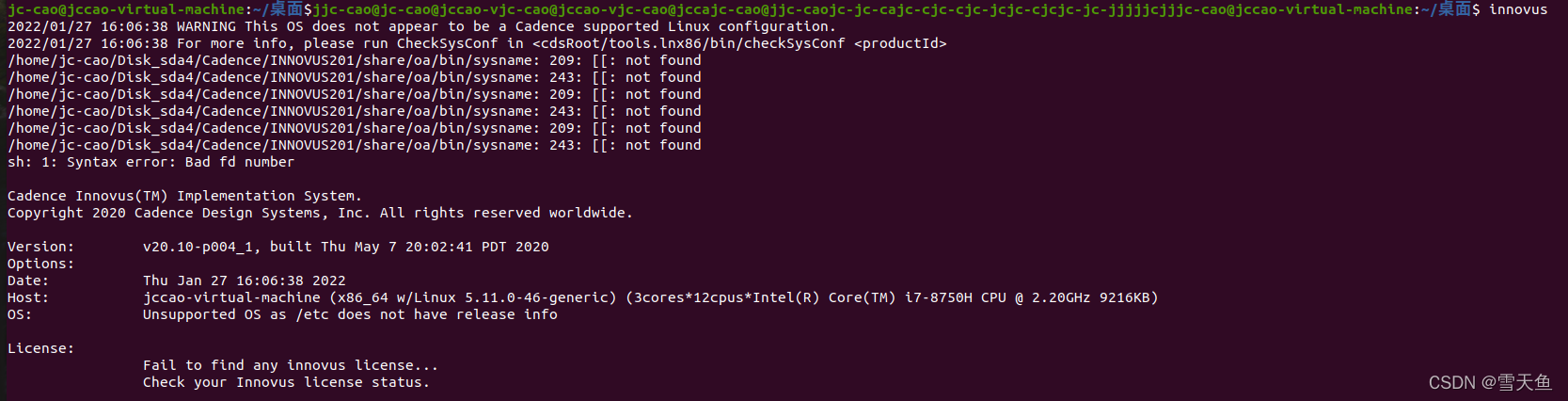1568x401 pixels.
Task: Click the checkSysConf path ending in <productId>
Action: point(739,43)
